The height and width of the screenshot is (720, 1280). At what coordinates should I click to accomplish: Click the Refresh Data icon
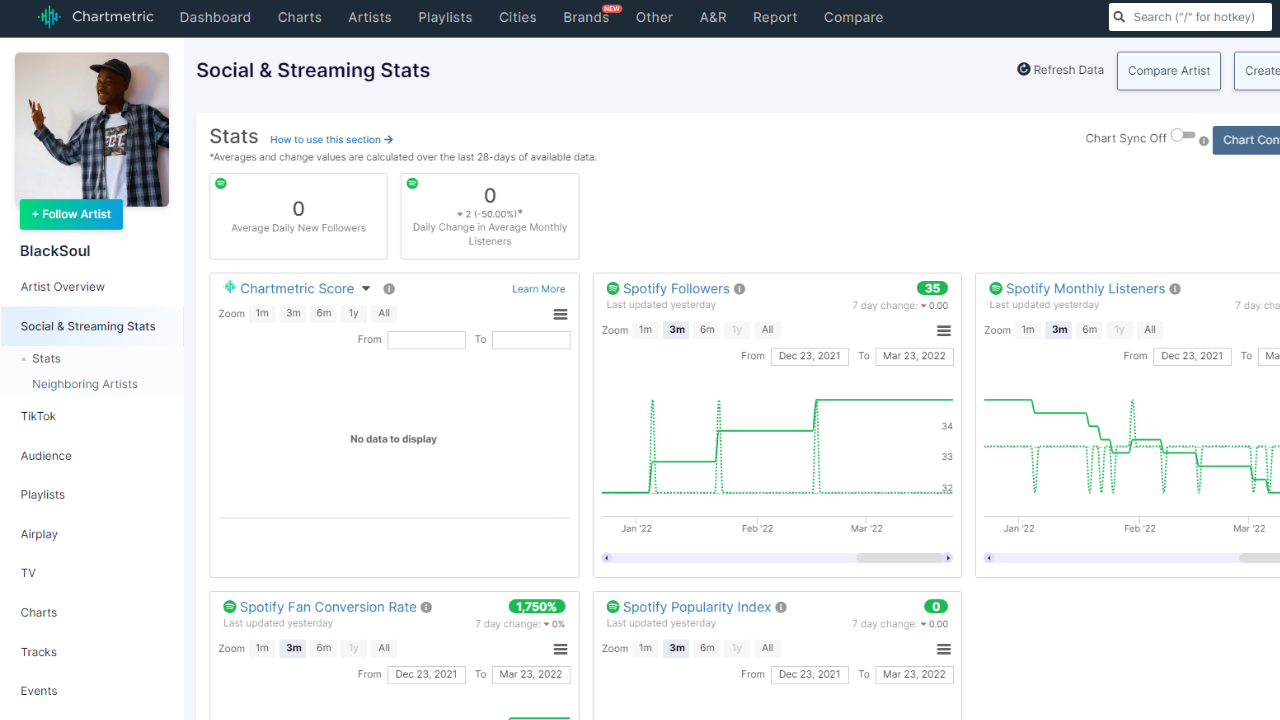click(x=1024, y=69)
